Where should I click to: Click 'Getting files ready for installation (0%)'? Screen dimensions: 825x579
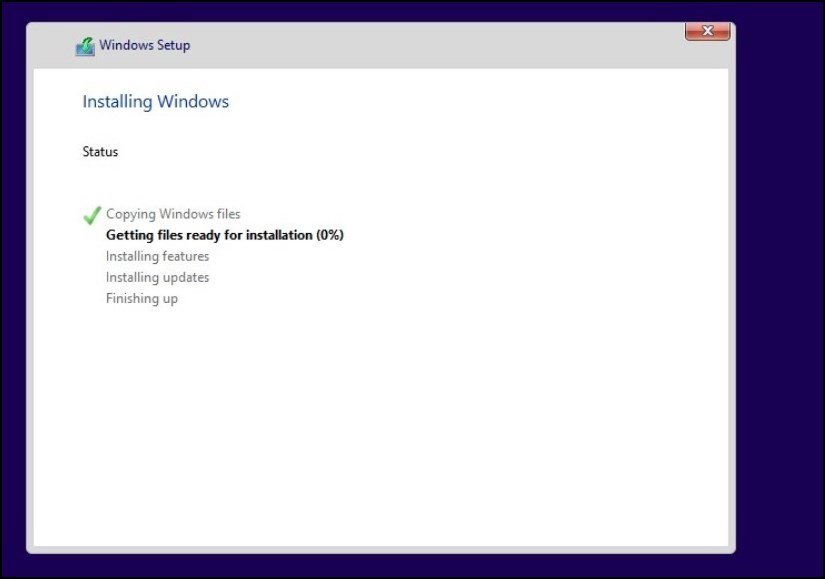pos(225,235)
